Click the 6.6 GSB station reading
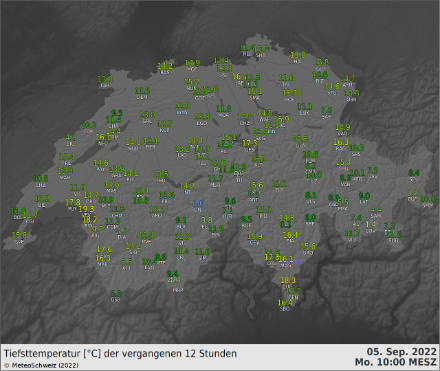 (x=116, y=293)
